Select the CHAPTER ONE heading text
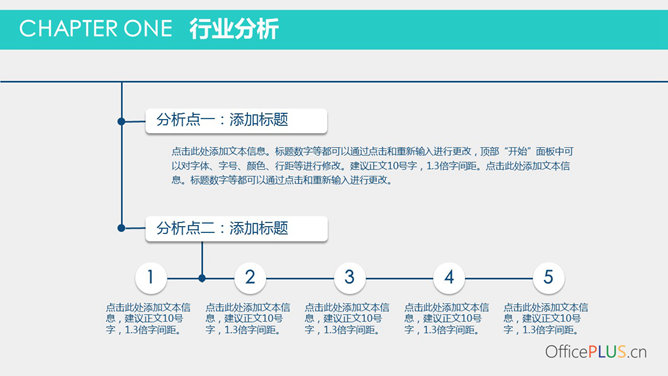 coord(96,29)
